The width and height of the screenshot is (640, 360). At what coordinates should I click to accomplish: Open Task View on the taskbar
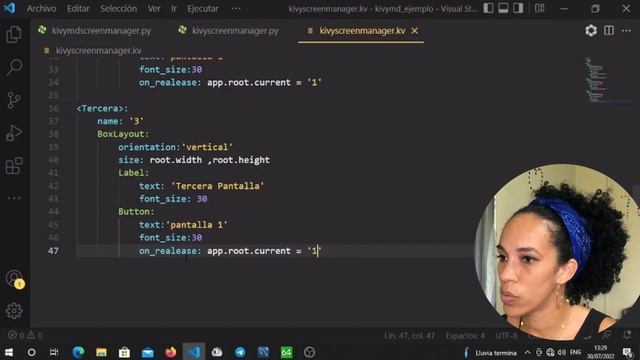(54, 352)
